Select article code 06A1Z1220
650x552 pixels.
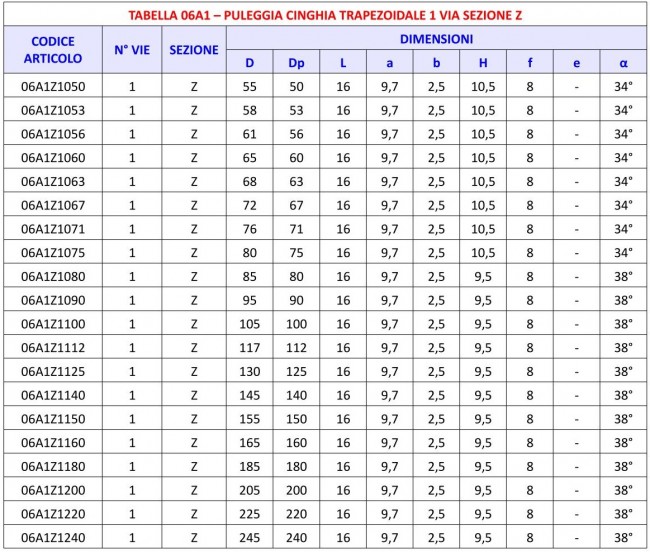pyautogui.click(x=53, y=514)
